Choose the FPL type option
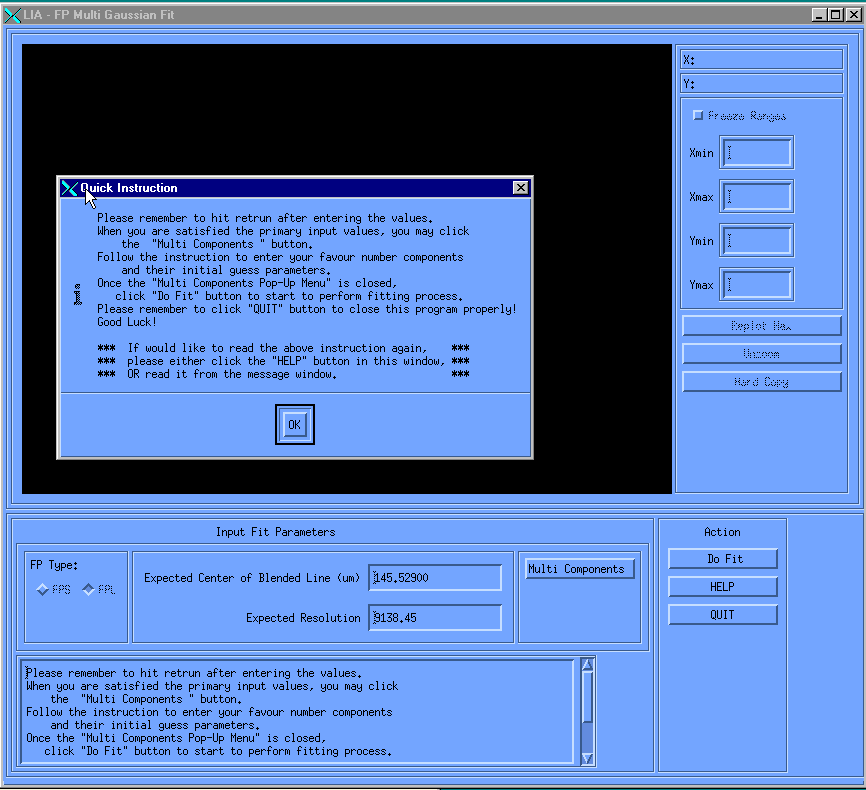This screenshot has height=790, width=866. [x=88, y=590]
